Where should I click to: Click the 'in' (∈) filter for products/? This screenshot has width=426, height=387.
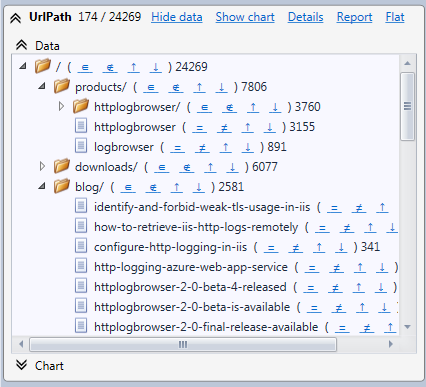[x=151, y=88]
